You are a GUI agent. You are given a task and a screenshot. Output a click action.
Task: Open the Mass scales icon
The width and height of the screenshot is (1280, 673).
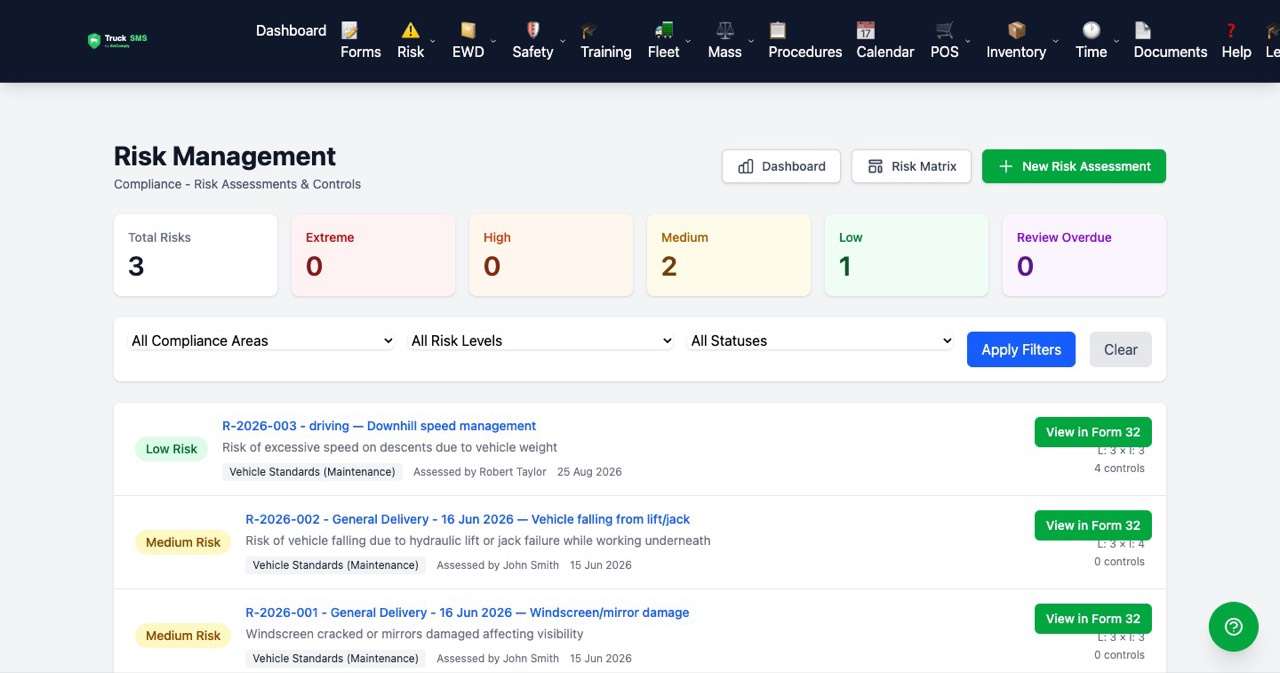tap(725, 31)
